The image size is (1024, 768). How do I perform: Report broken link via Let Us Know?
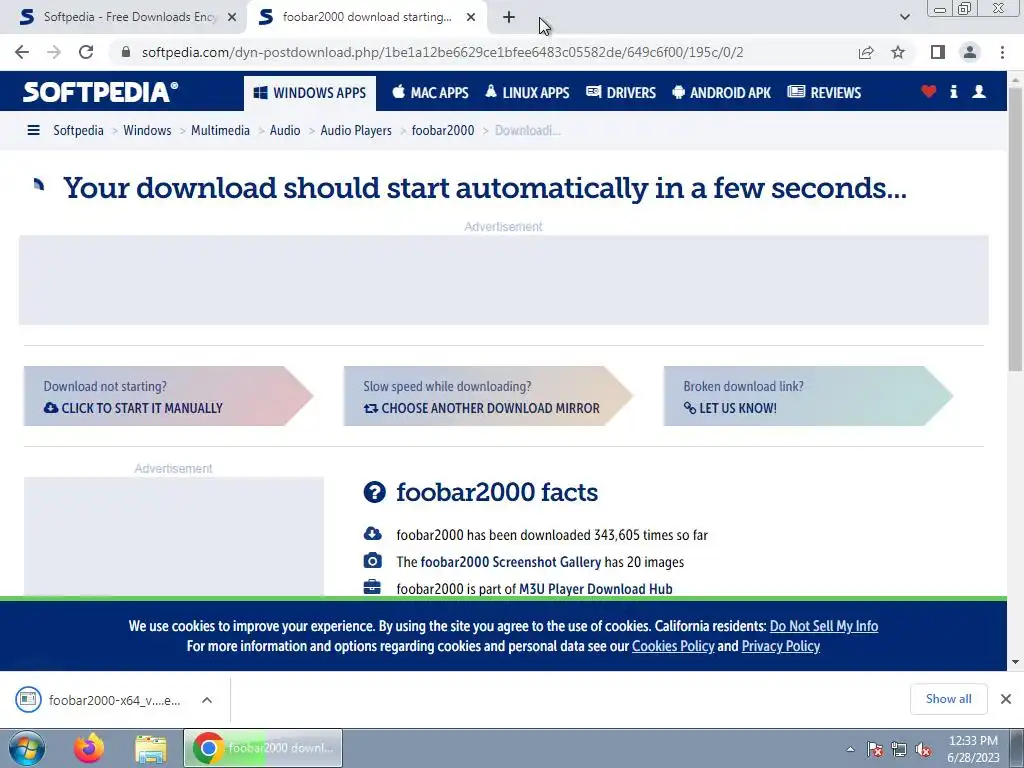tap(808, 396)
